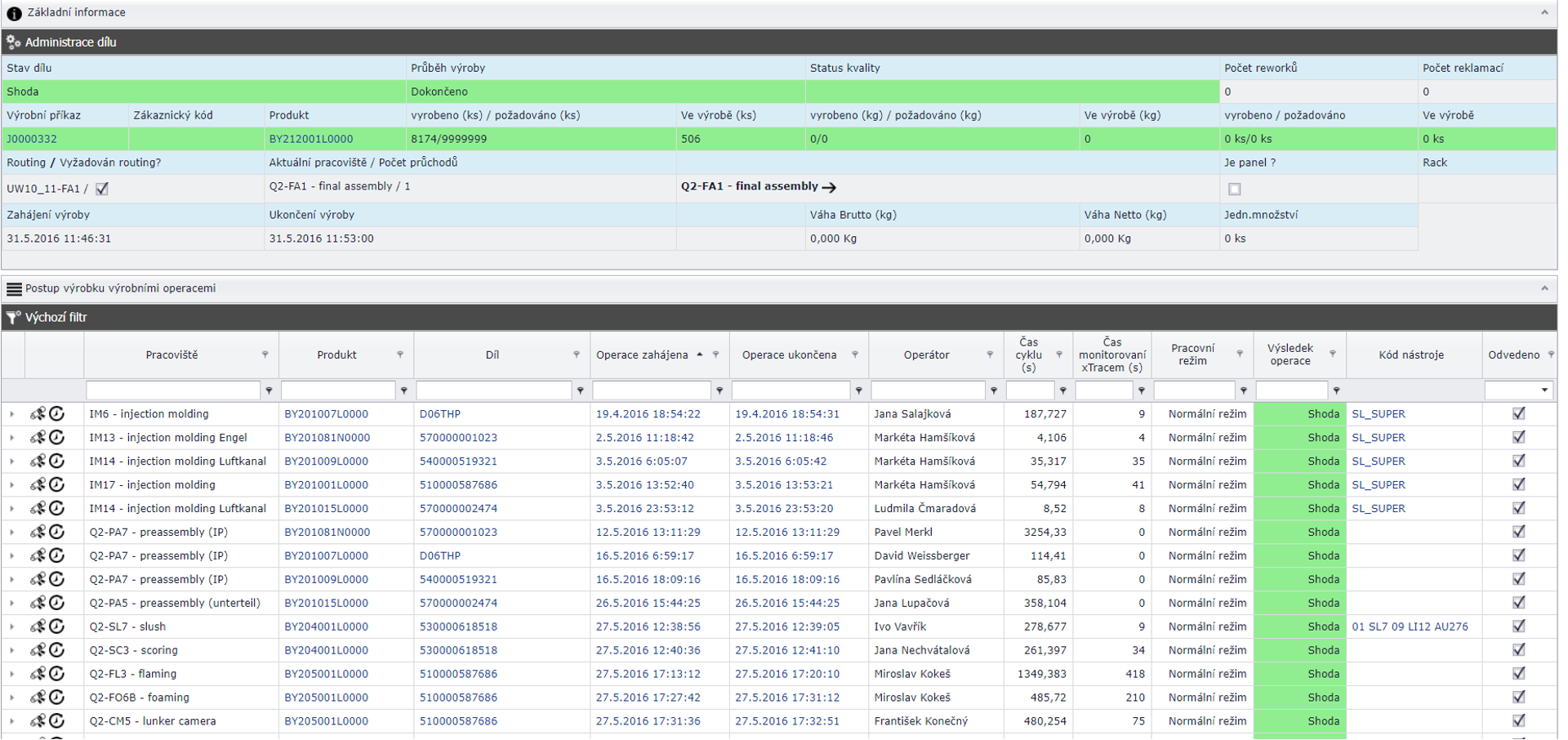
Task: Open the Odvedeno filter dropdown
Action: 1543,390
